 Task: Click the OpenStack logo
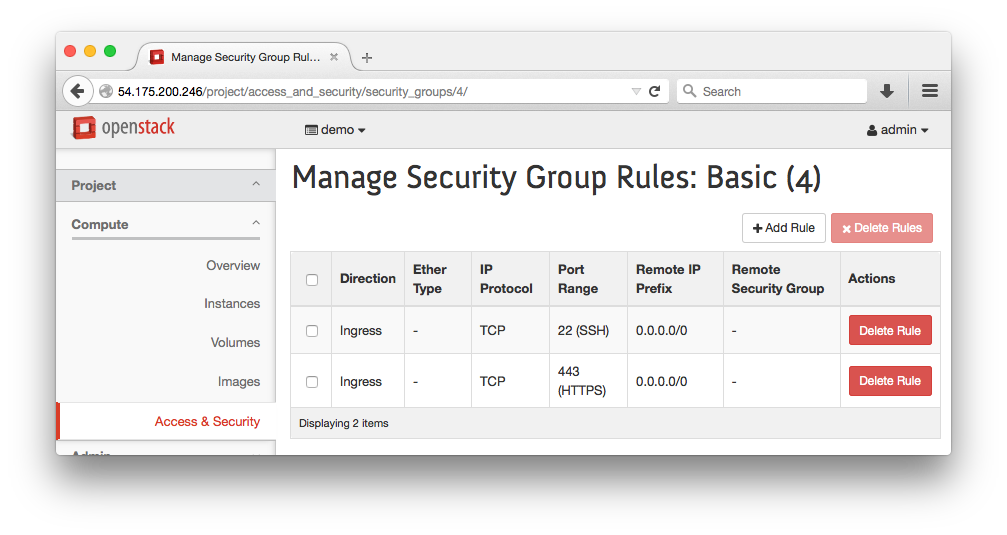click(x=124, y=128)
